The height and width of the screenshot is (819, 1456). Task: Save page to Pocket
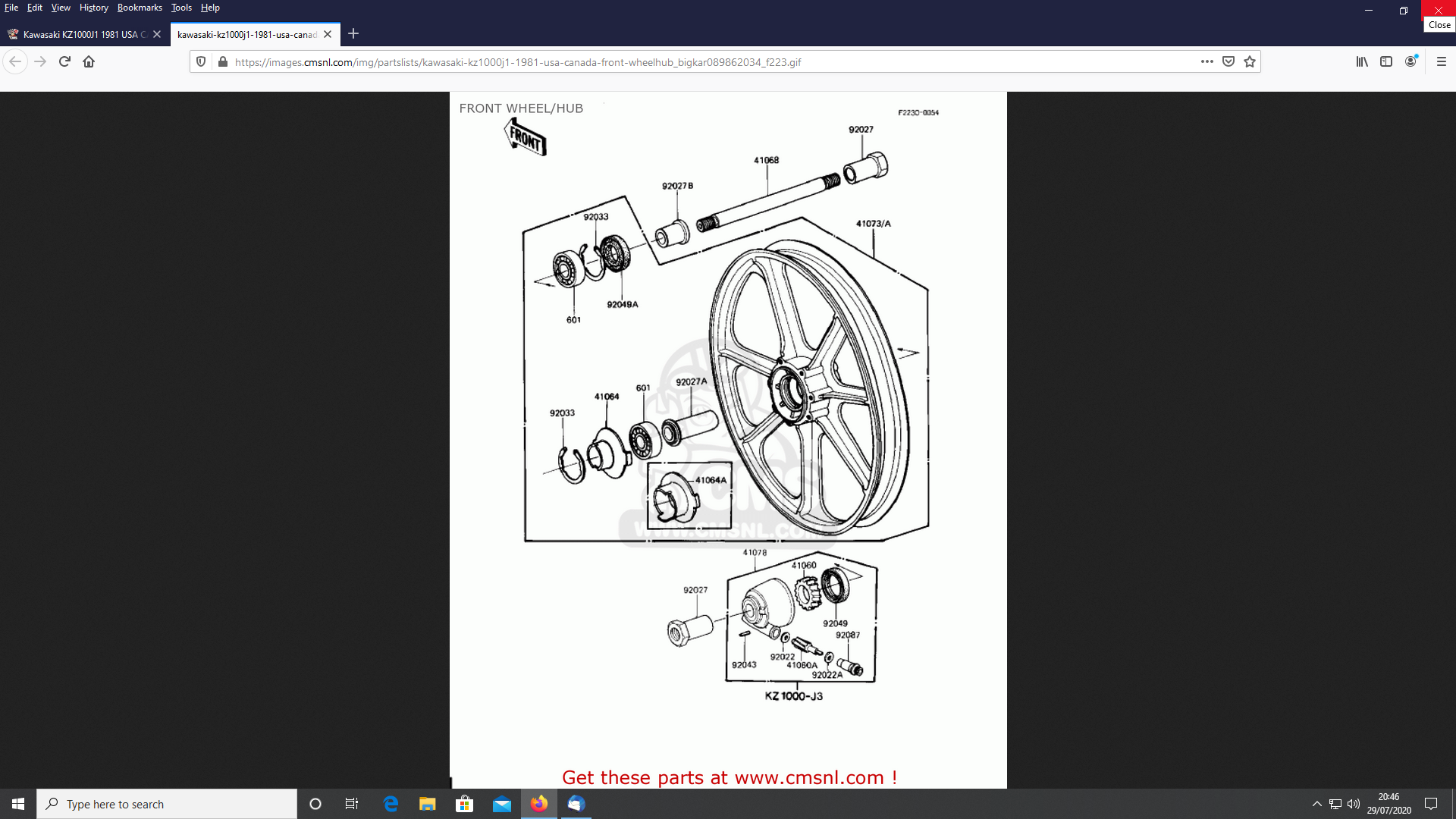[x=1228, y=62]
